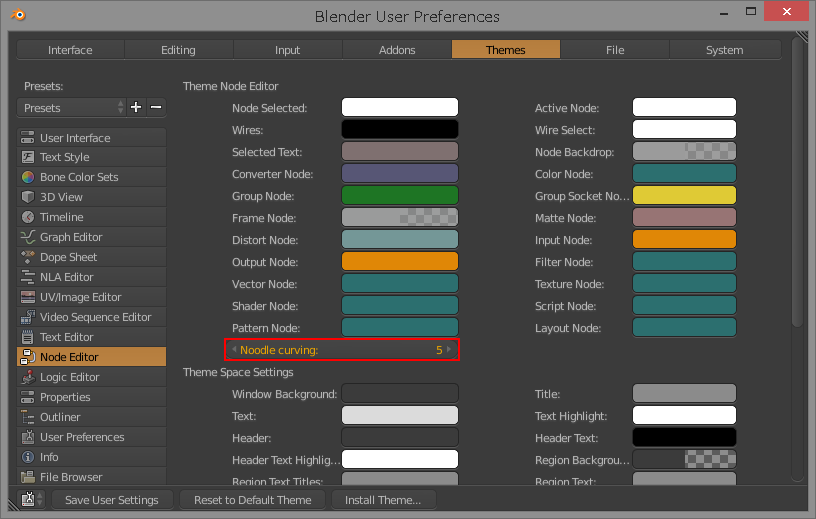Edit the Converter Node purple swatch

coord(400,173)
